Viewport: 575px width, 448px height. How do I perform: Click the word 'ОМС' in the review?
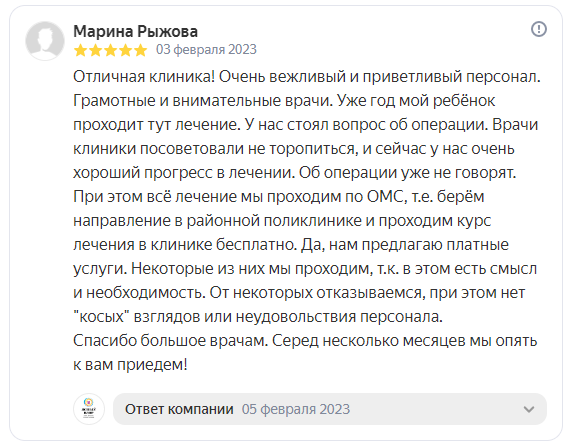(x=385, y=197)
